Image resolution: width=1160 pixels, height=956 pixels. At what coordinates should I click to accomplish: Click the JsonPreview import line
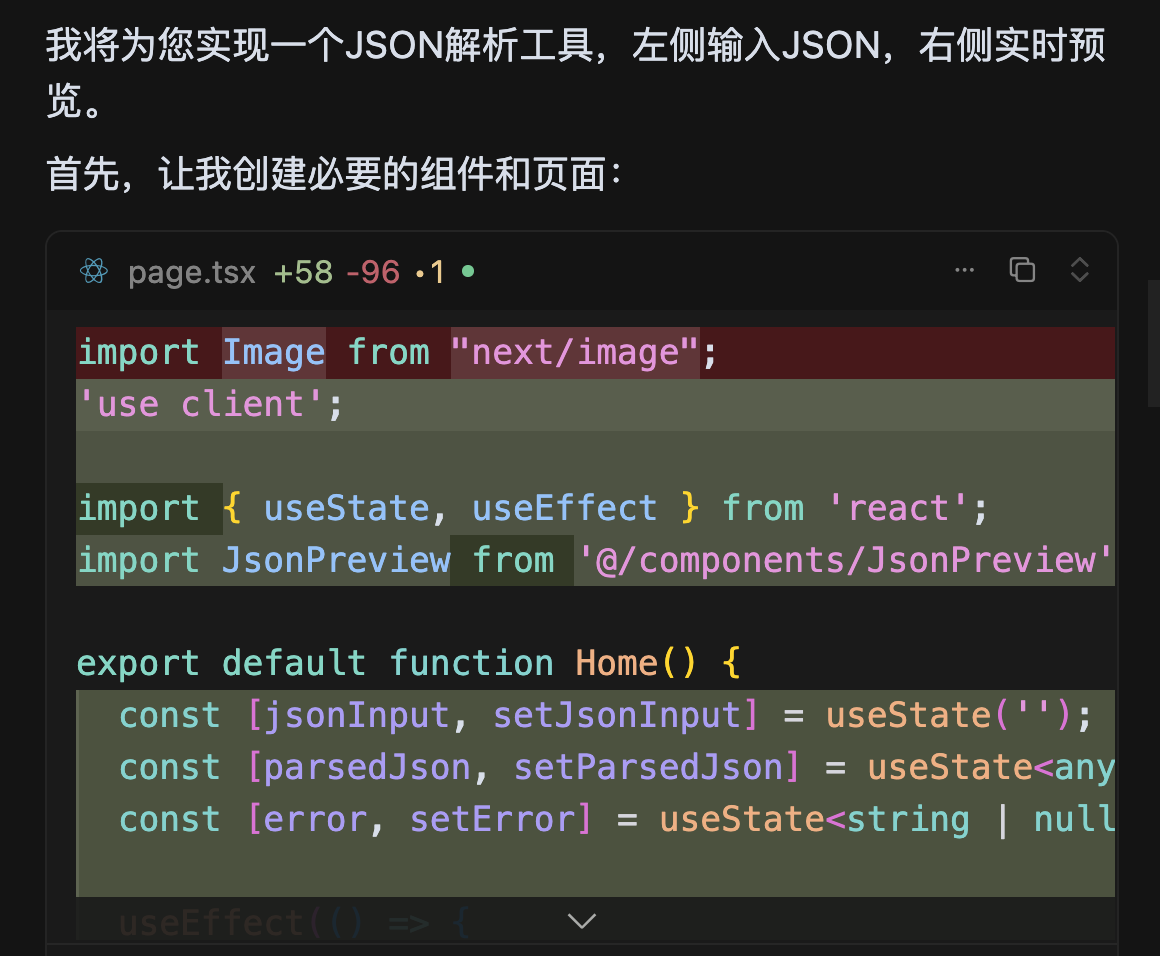point(595,561)
